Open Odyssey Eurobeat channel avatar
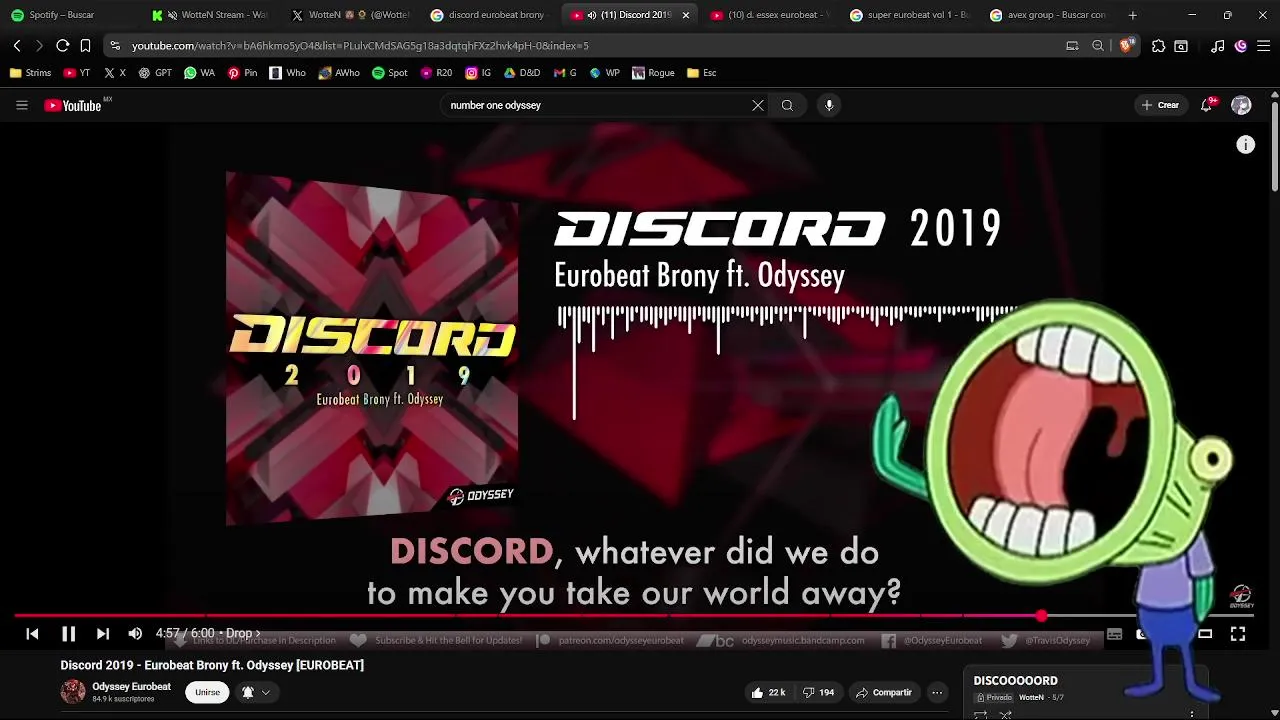 coord(73,691)
